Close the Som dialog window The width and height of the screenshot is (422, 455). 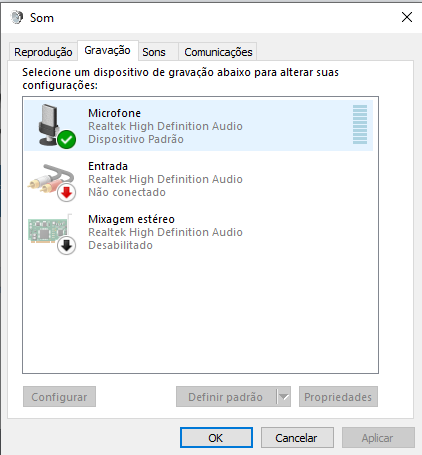point(407,17)
